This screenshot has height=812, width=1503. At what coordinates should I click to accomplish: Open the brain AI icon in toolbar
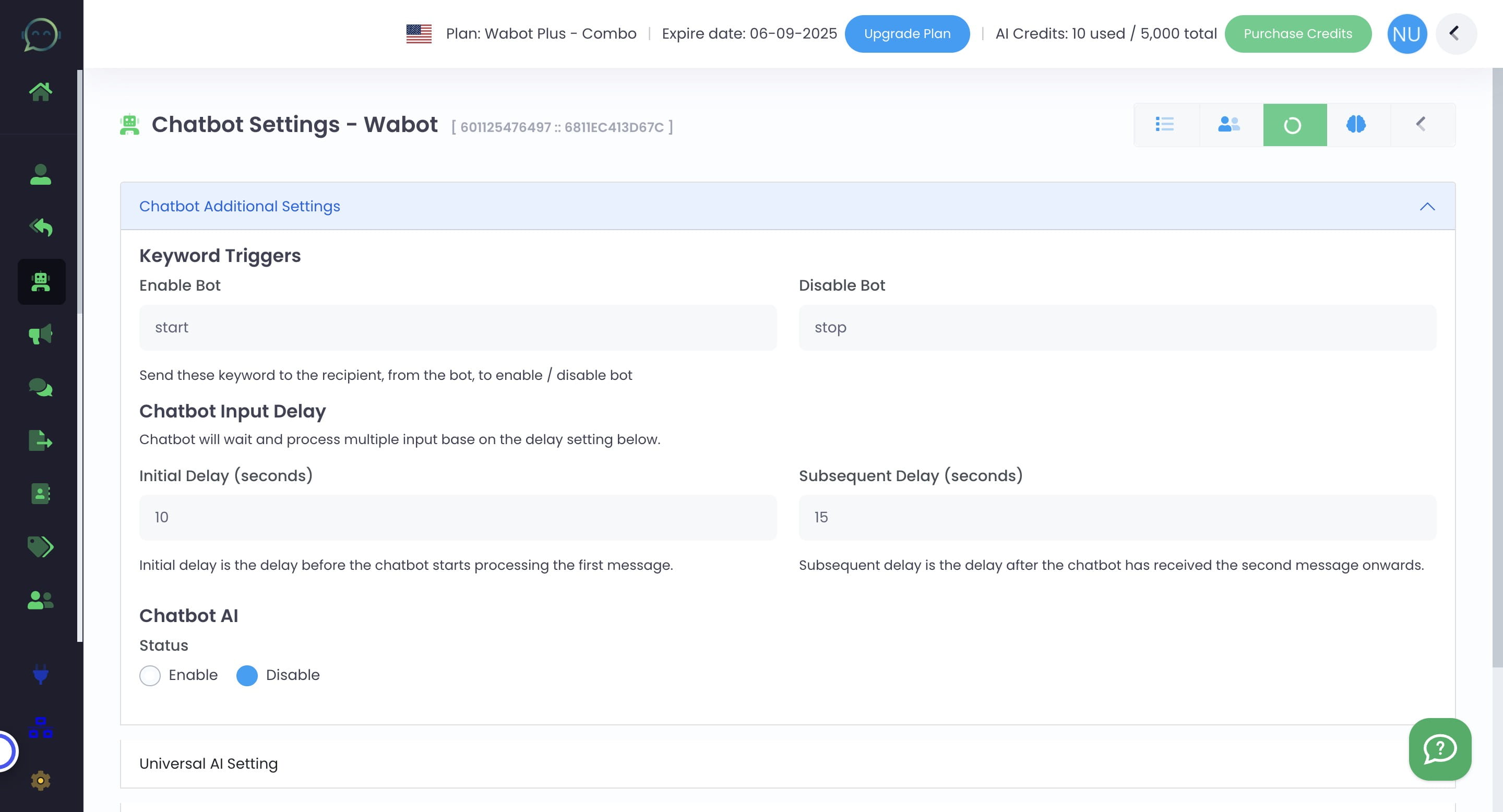pyautogui.click(x=1356, y=124)
